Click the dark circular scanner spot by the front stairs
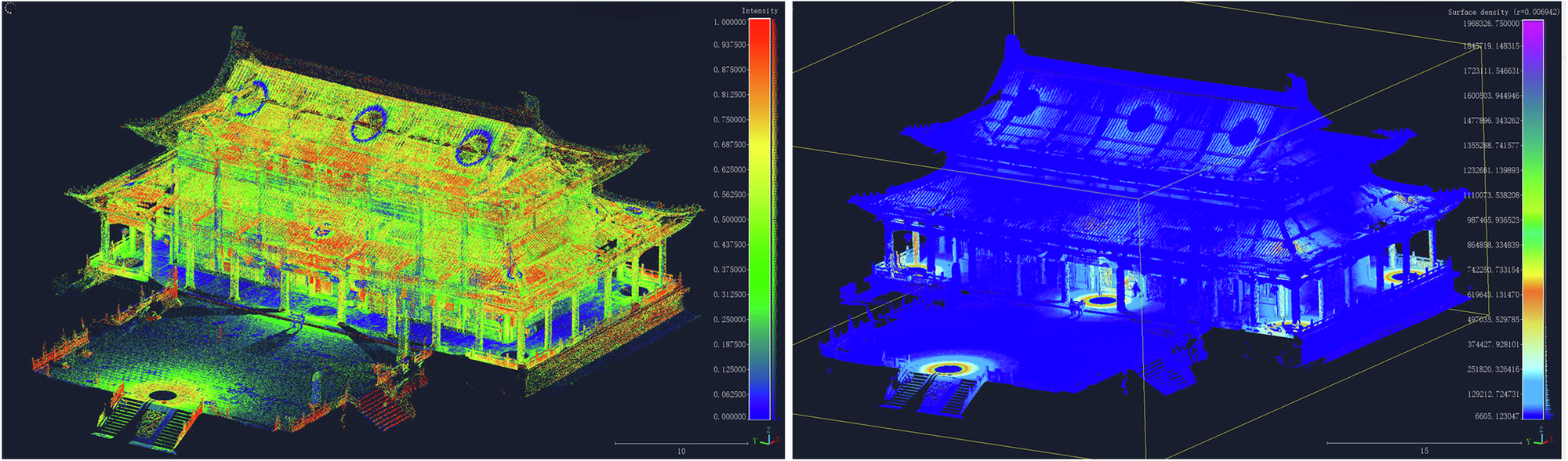 pyautogui.click(x=162, y=396)
